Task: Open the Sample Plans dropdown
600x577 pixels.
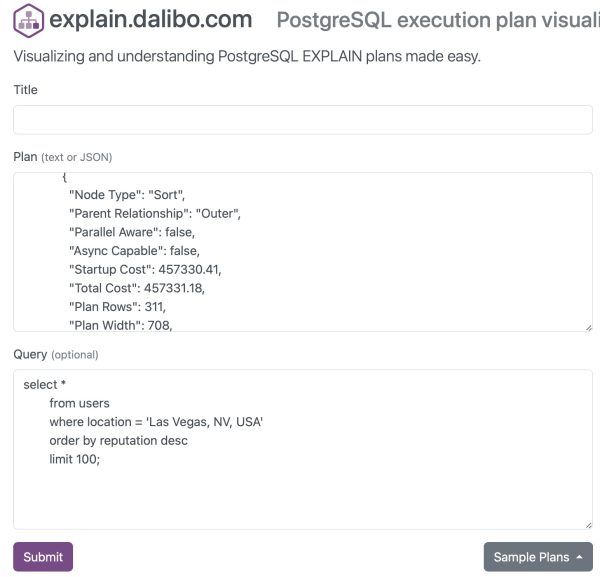Action: click(538, 557)
